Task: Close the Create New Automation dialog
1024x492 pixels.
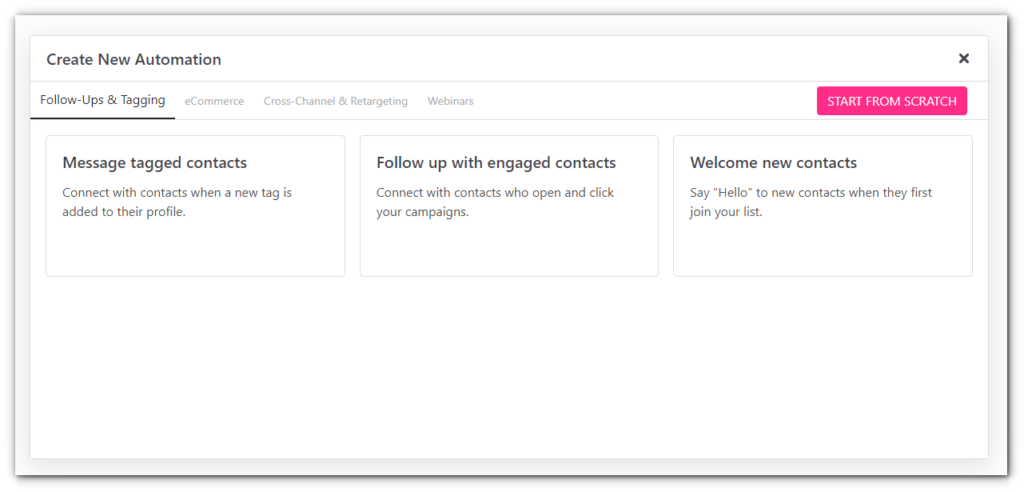Action: coord(963,59)
